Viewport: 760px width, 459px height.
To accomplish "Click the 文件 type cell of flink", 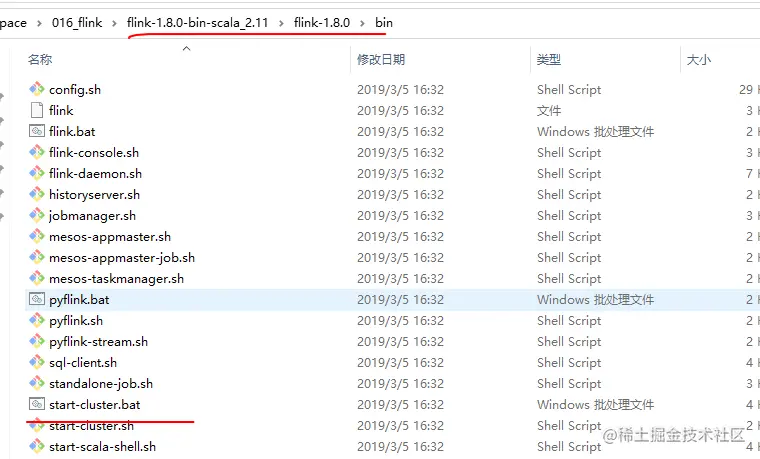I will [x=549, y=111].
